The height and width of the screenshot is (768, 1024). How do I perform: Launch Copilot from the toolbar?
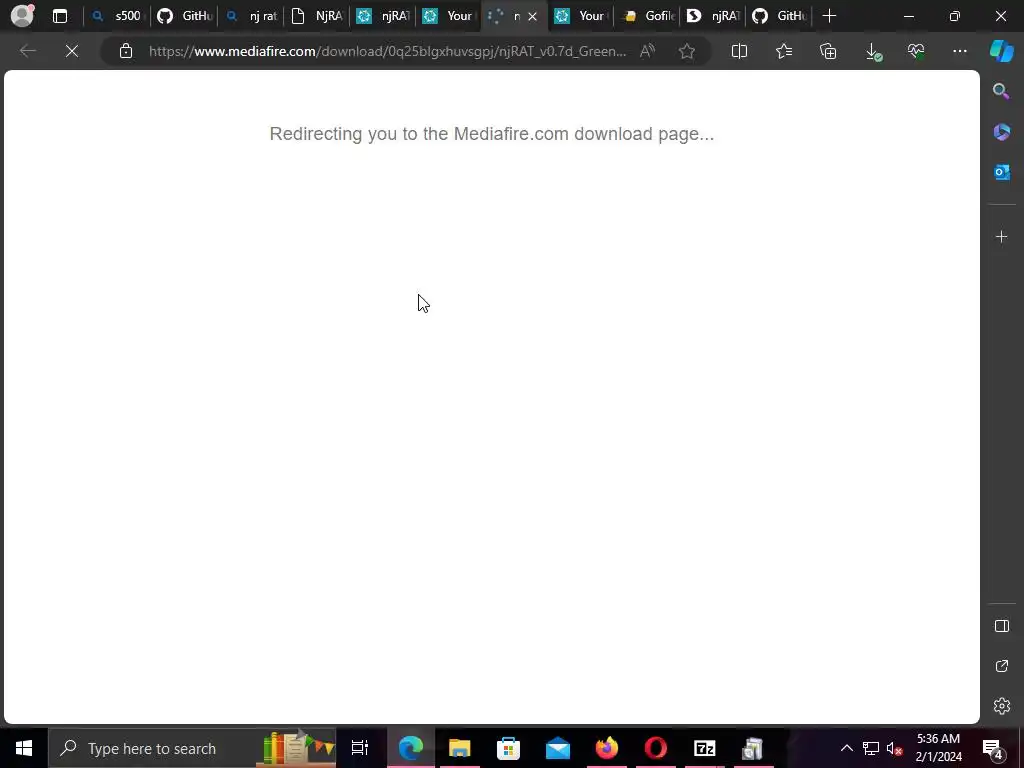point(1002,51)
